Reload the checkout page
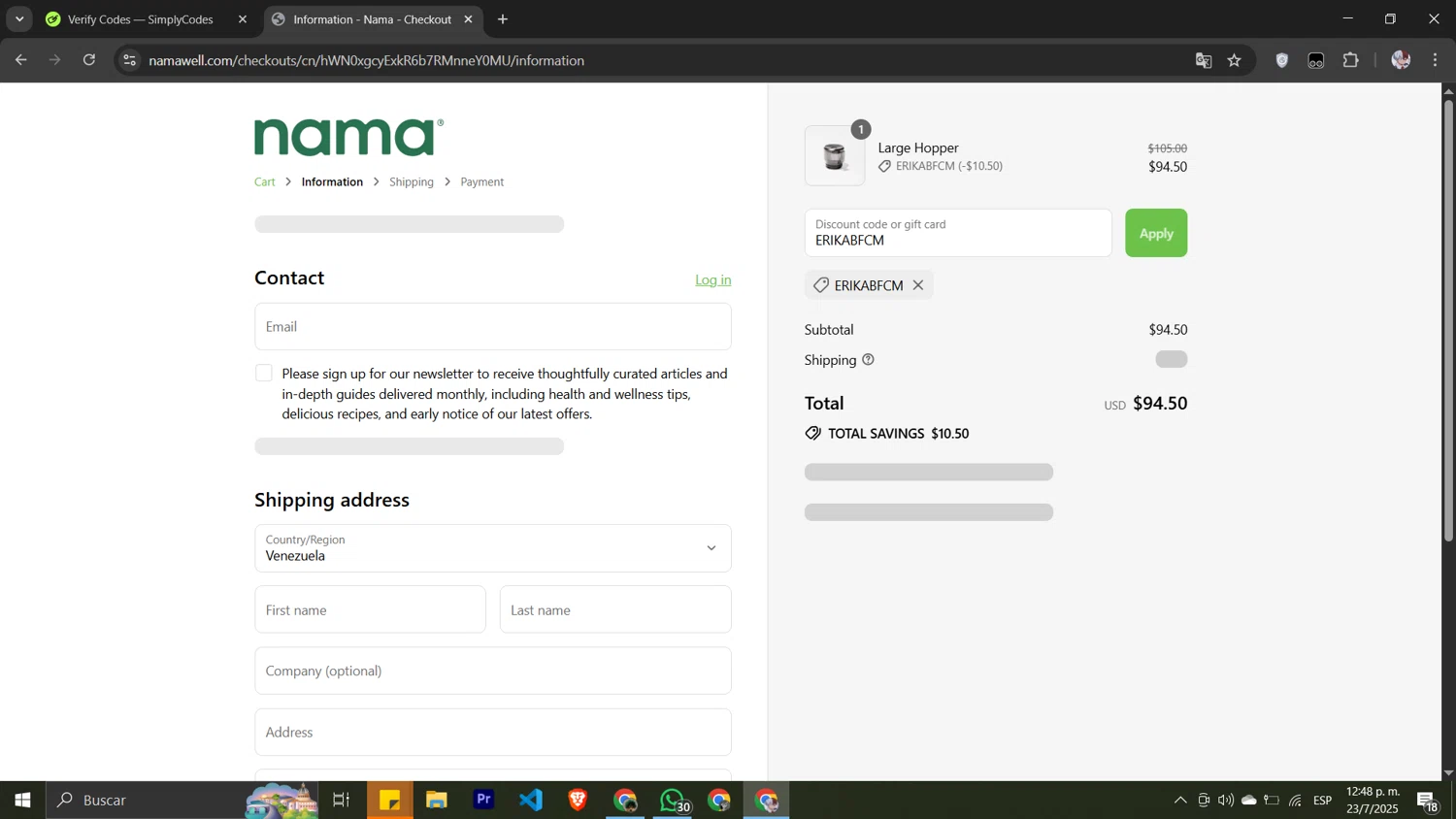This screenshot has width=1456, height=819. pos(89,60)
